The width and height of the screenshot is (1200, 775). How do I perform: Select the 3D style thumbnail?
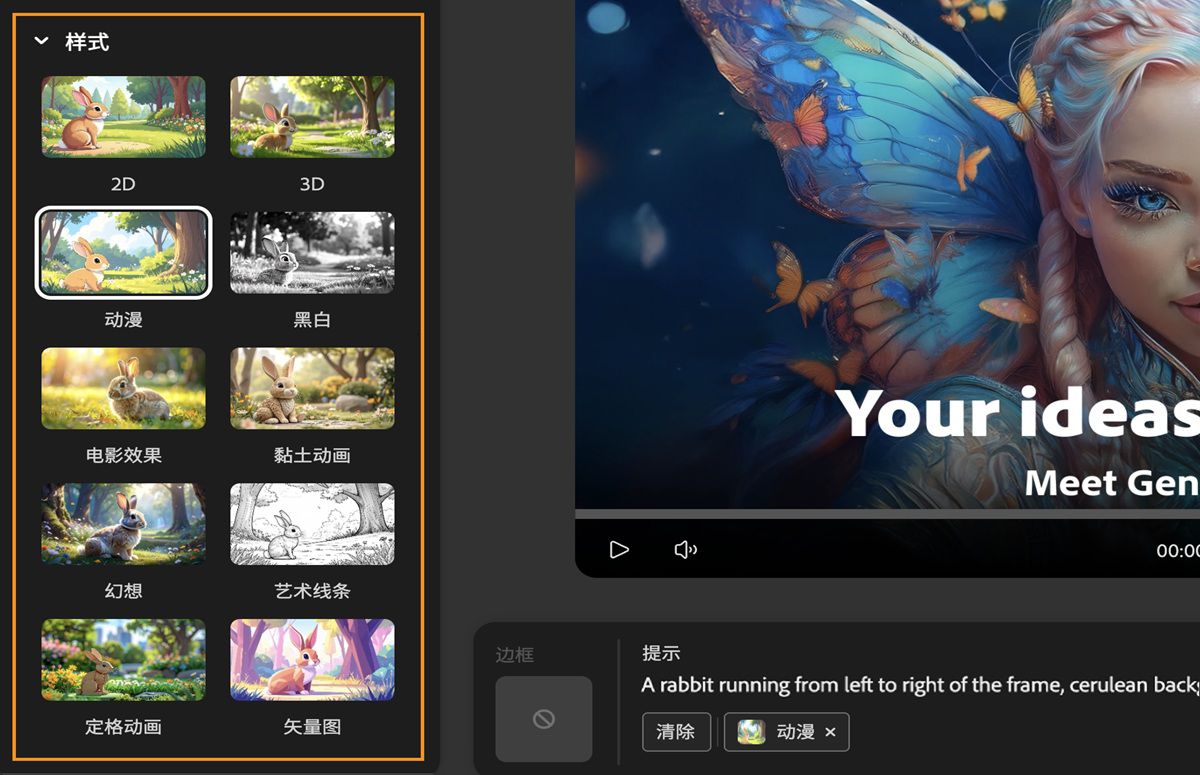(312, 117)
